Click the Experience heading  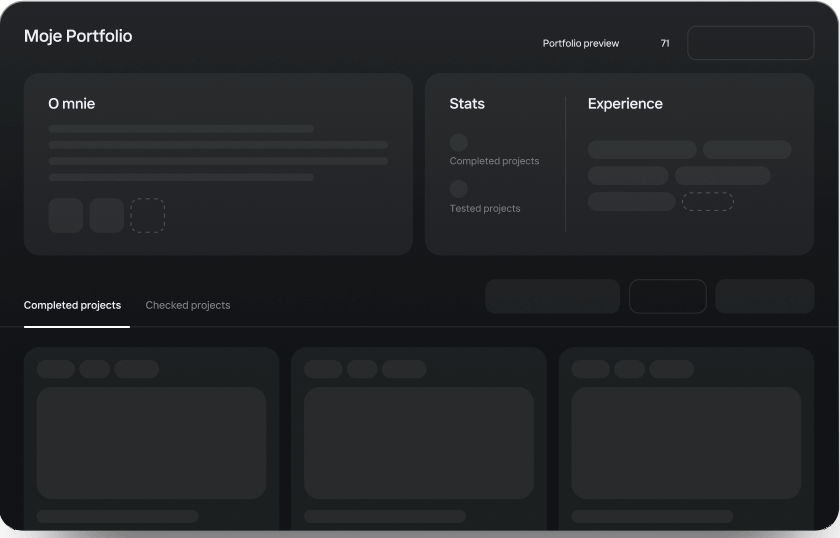(625, 103)
